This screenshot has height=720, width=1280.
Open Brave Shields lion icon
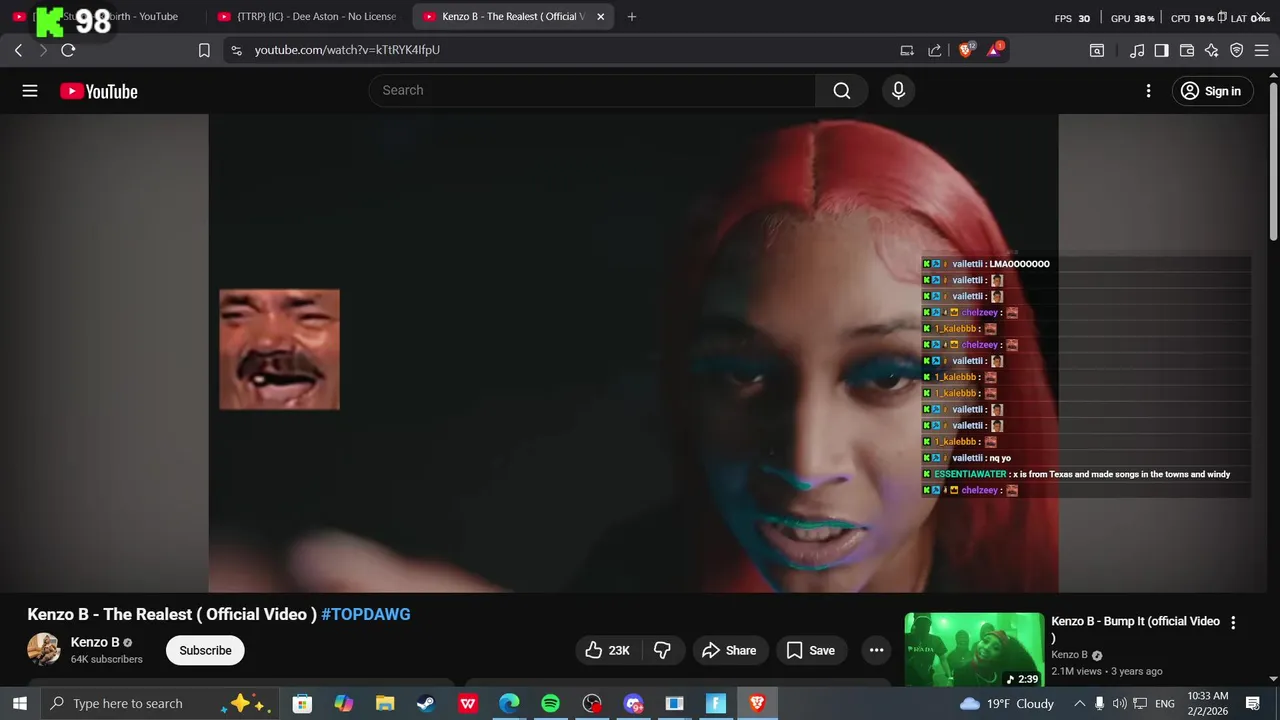coord(966,49)
